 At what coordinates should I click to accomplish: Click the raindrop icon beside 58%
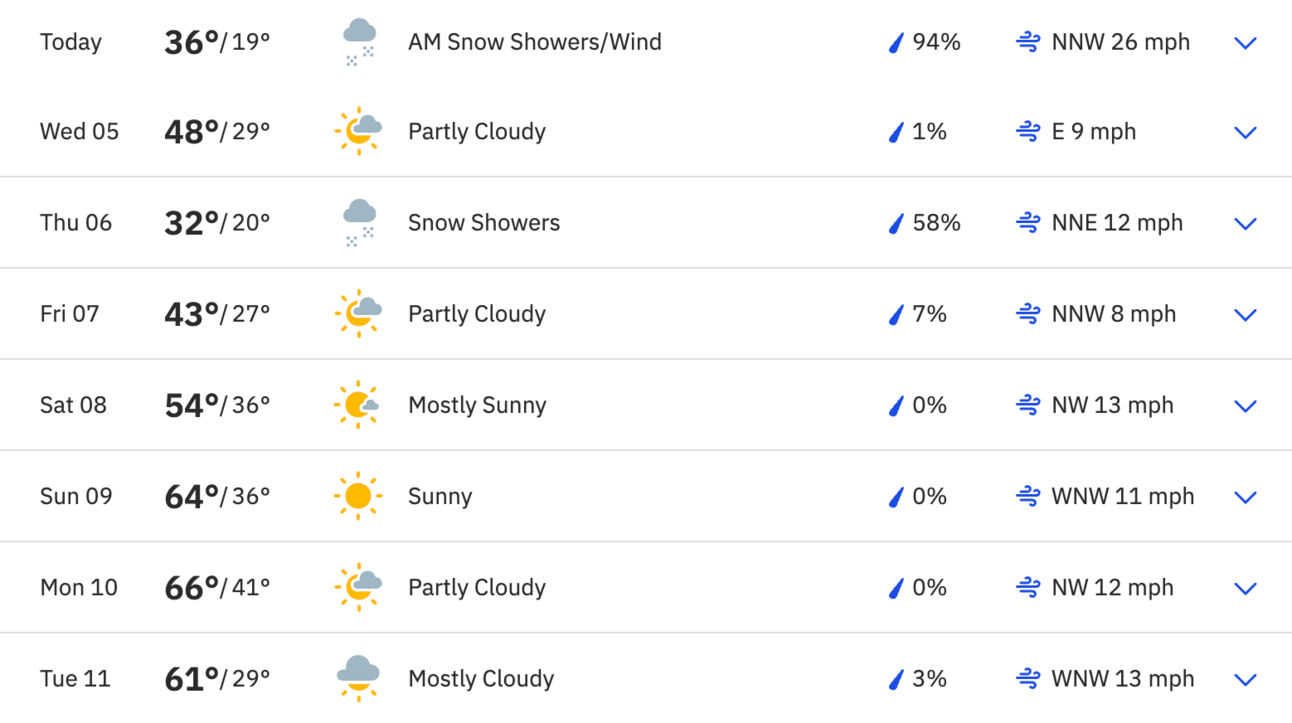click(x=897, y=223)
